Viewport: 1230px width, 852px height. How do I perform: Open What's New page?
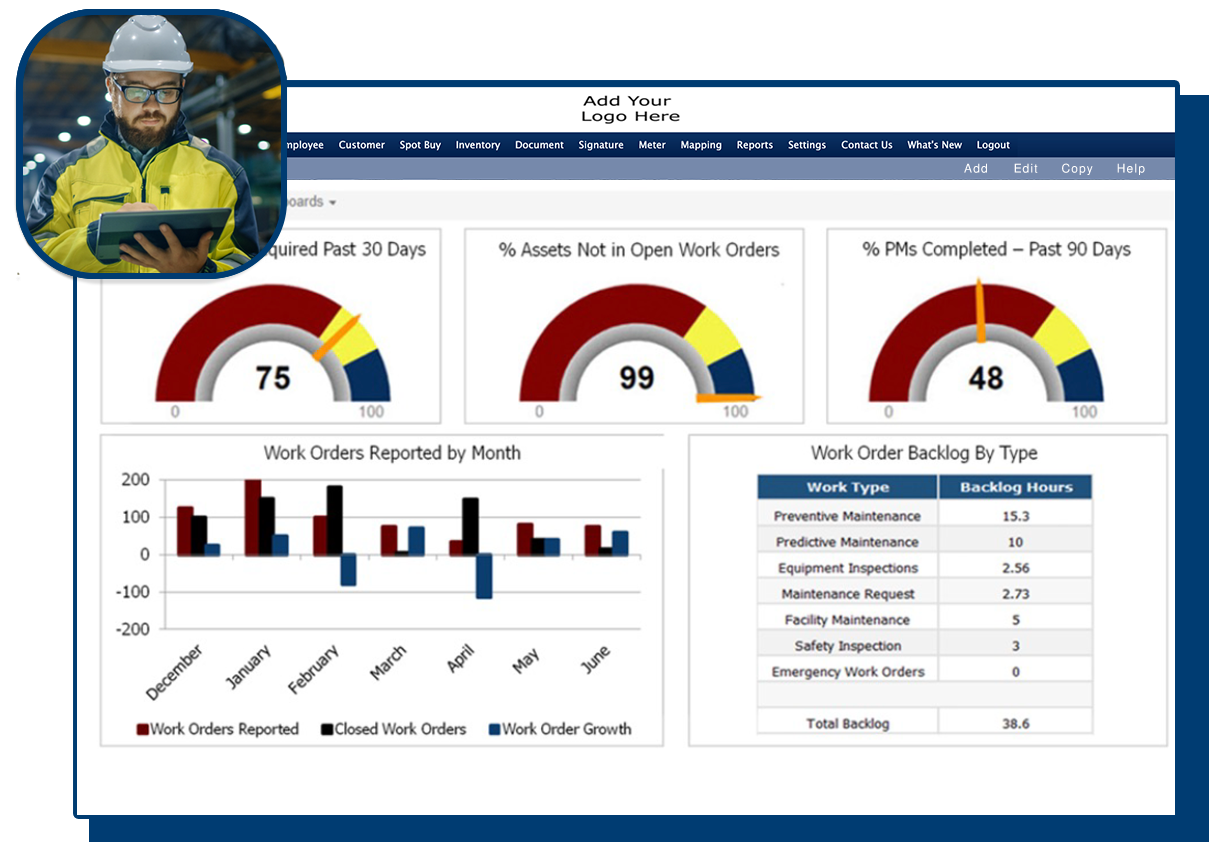pos(934,145)
